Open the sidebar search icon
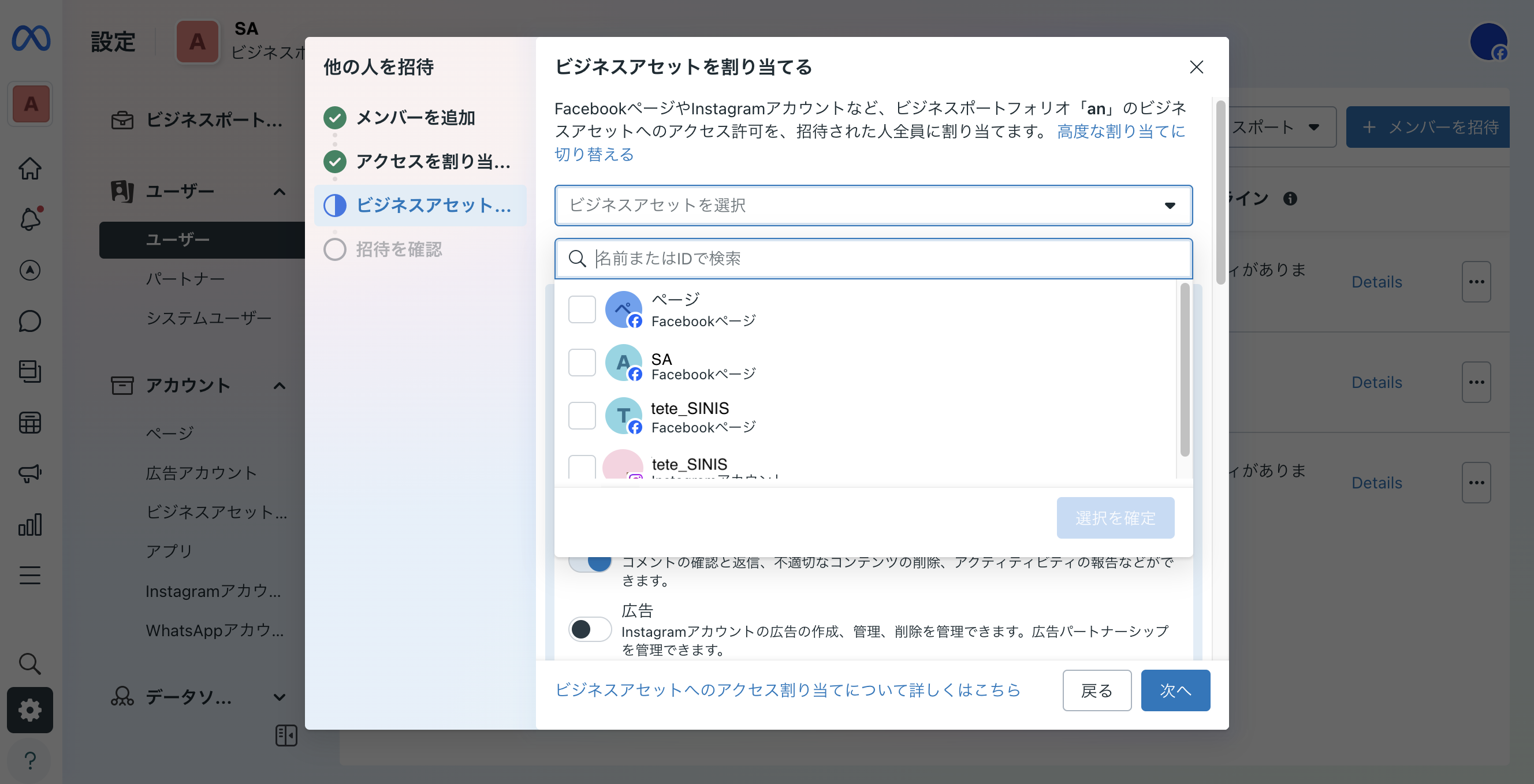This screenshot has height=784, width=1534. (30, 664)
